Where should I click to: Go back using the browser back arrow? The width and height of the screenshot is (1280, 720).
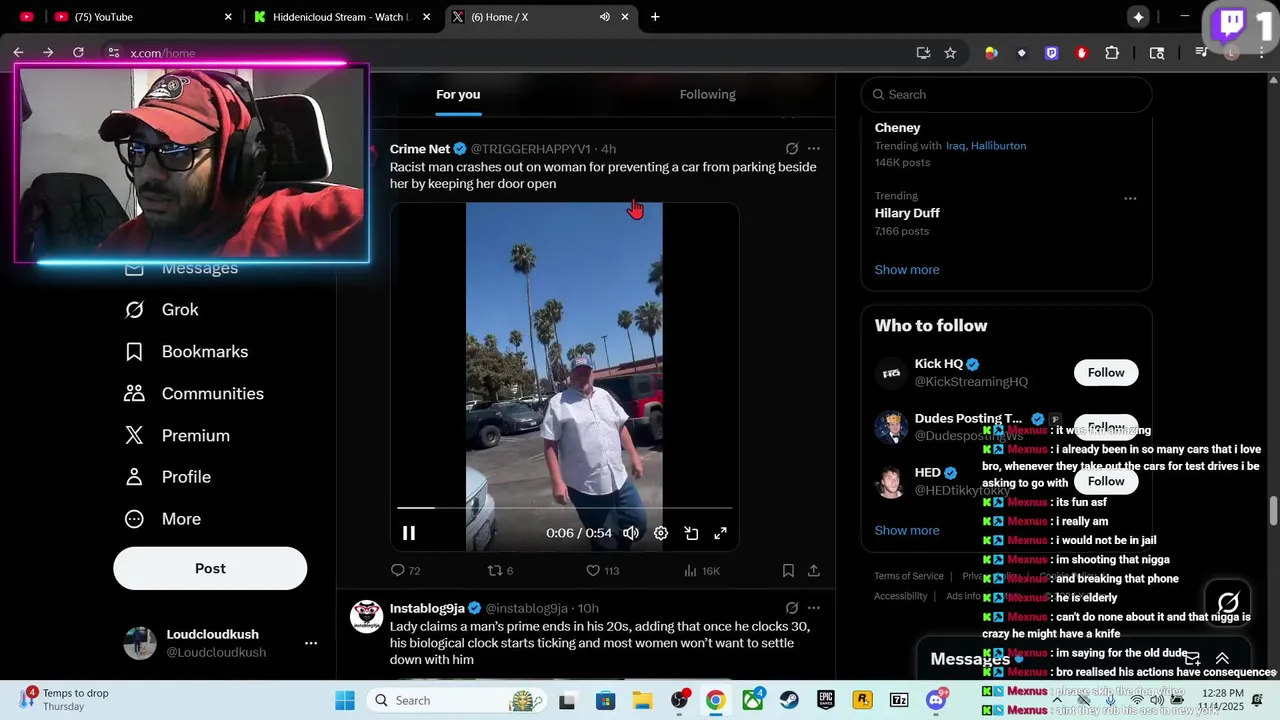pyautogui.click(x=18, y=53)
